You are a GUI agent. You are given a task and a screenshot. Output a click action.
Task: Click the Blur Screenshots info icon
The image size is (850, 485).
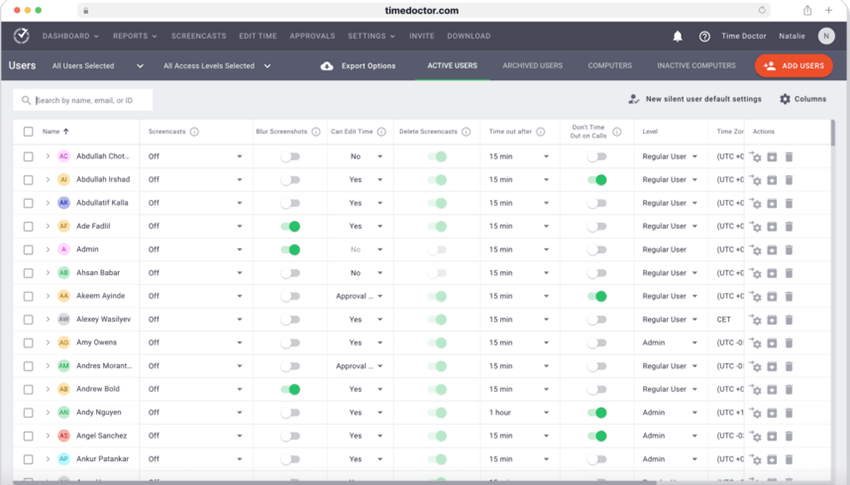316,132
